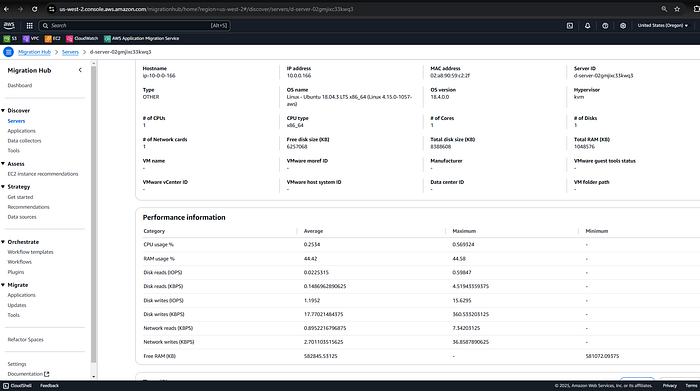Click the AWS search input field
The image size is (700, 391).
click(134, 25)
